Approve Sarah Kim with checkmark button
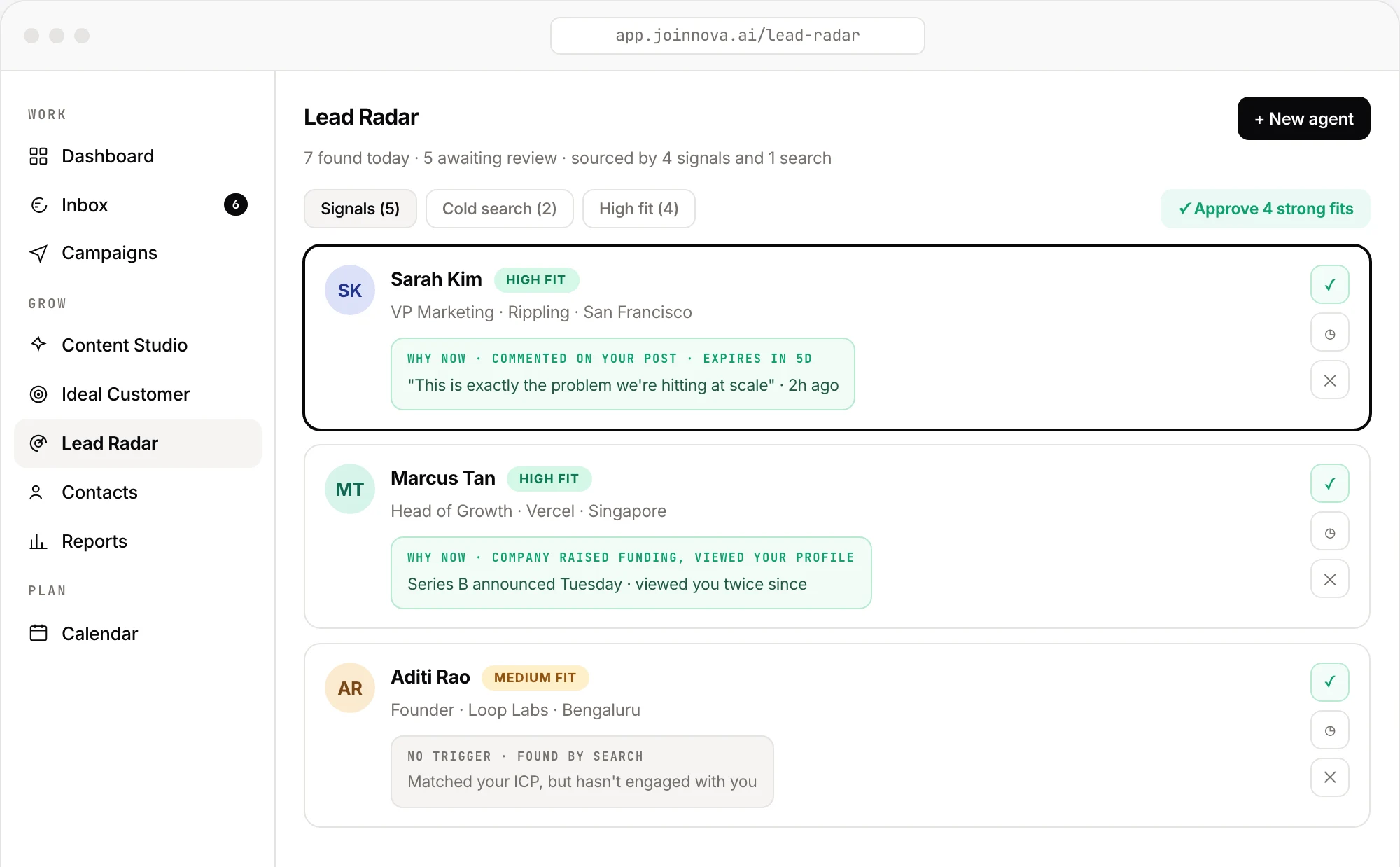Screen dimensions: 1400x867 pos(1330,284)
